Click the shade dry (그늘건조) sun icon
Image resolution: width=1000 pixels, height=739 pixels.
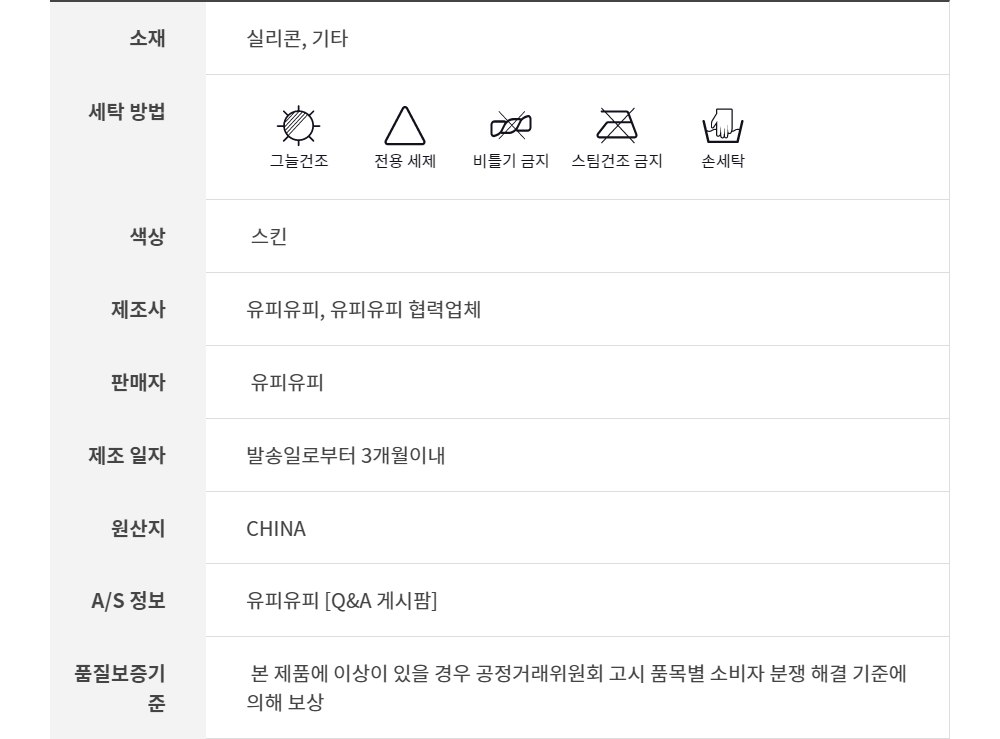[x=298, y=125]
